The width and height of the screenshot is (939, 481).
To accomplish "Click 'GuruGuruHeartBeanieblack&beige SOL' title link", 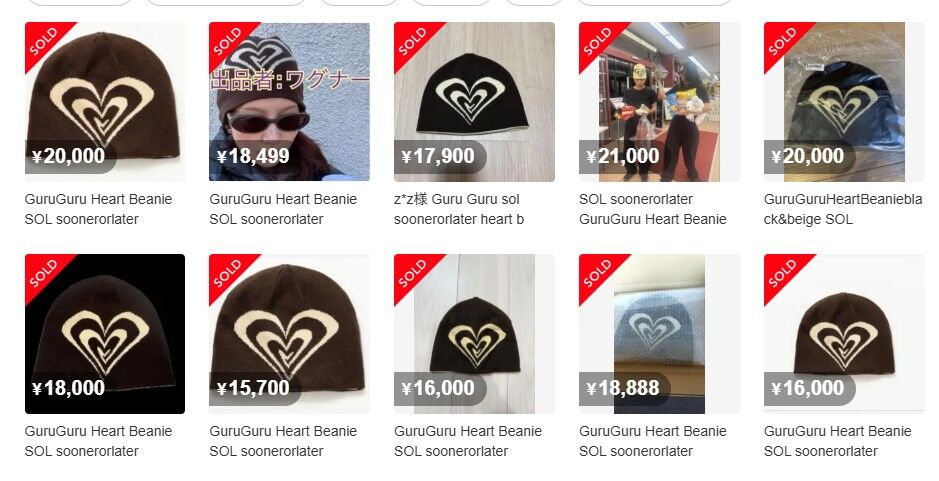I will 843,209.
